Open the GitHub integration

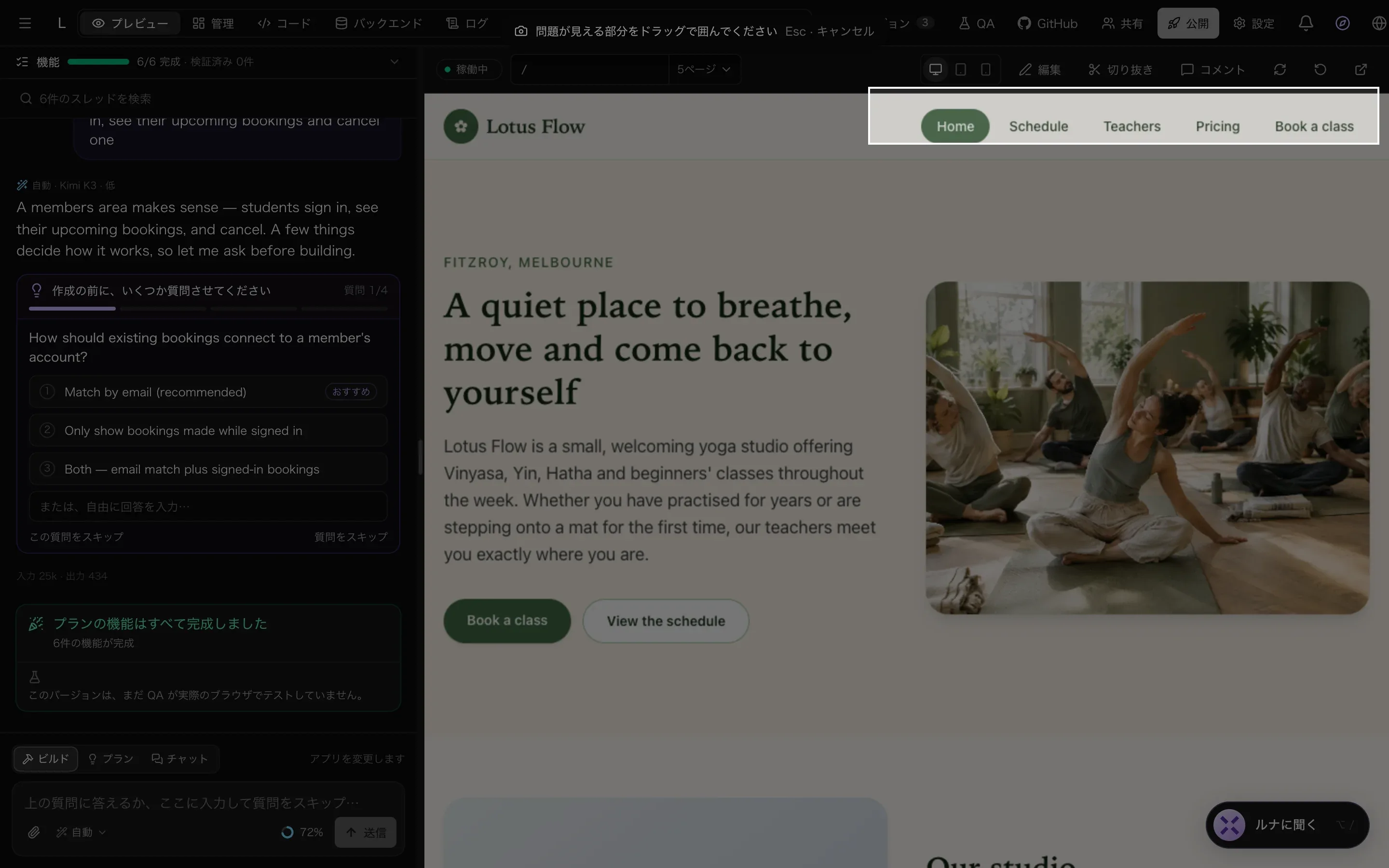tap(1048, 23)
